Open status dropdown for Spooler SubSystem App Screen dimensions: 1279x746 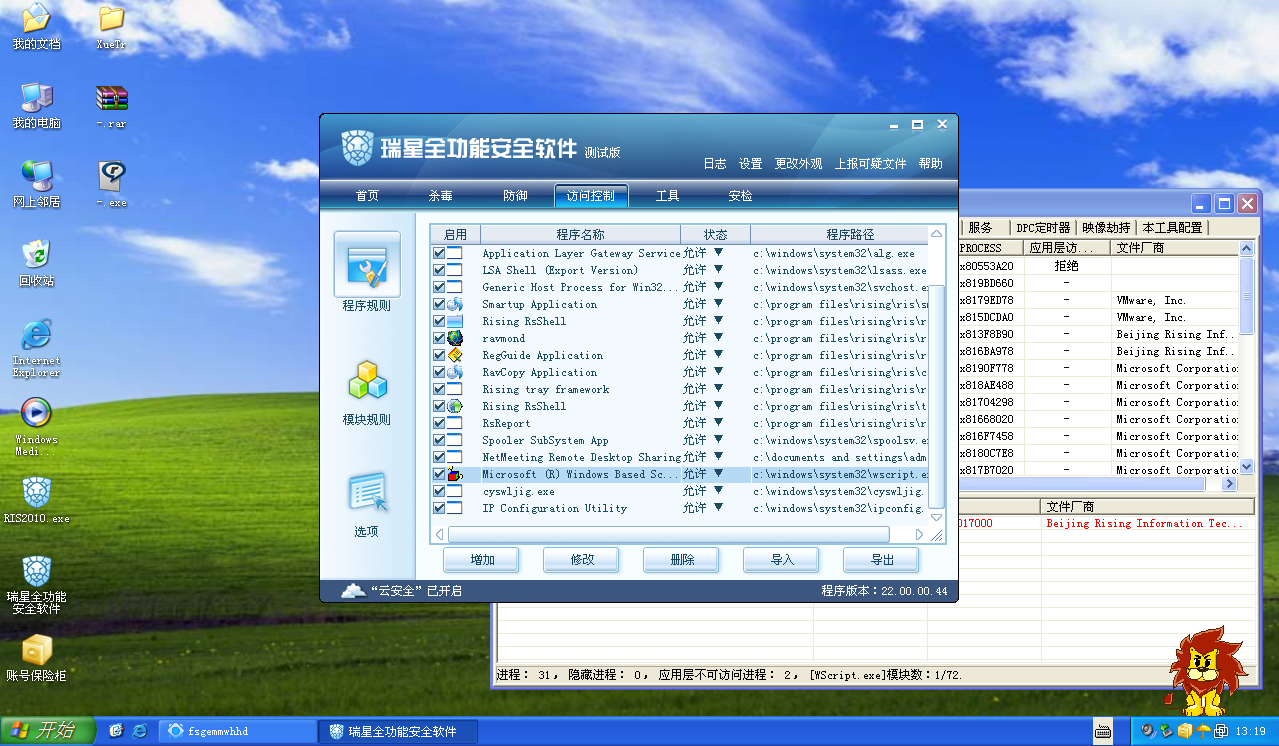pyautogui.click(x=718, y=440)
